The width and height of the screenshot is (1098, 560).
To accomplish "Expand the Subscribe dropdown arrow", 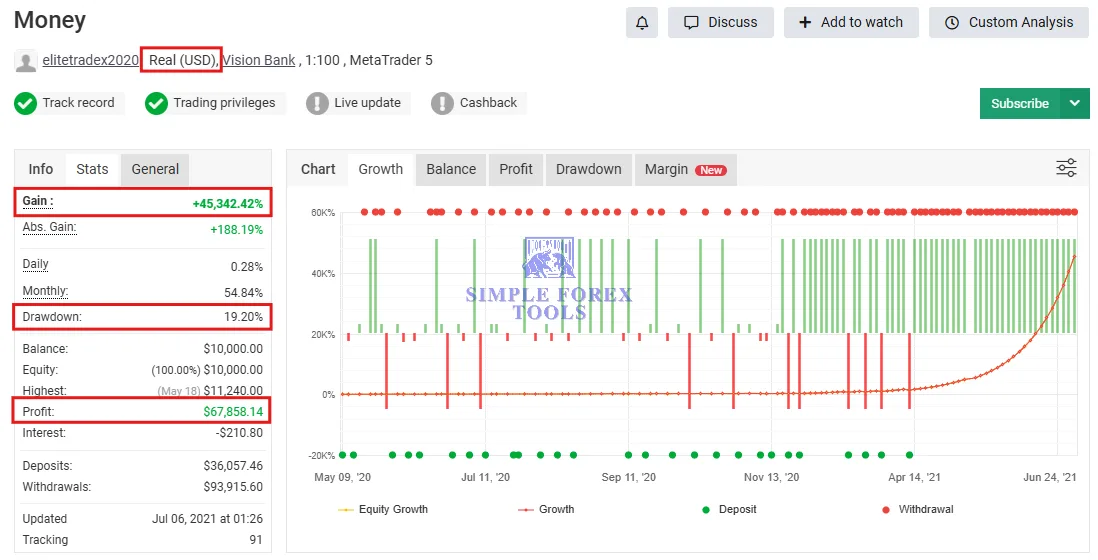I will (1075, 103).
